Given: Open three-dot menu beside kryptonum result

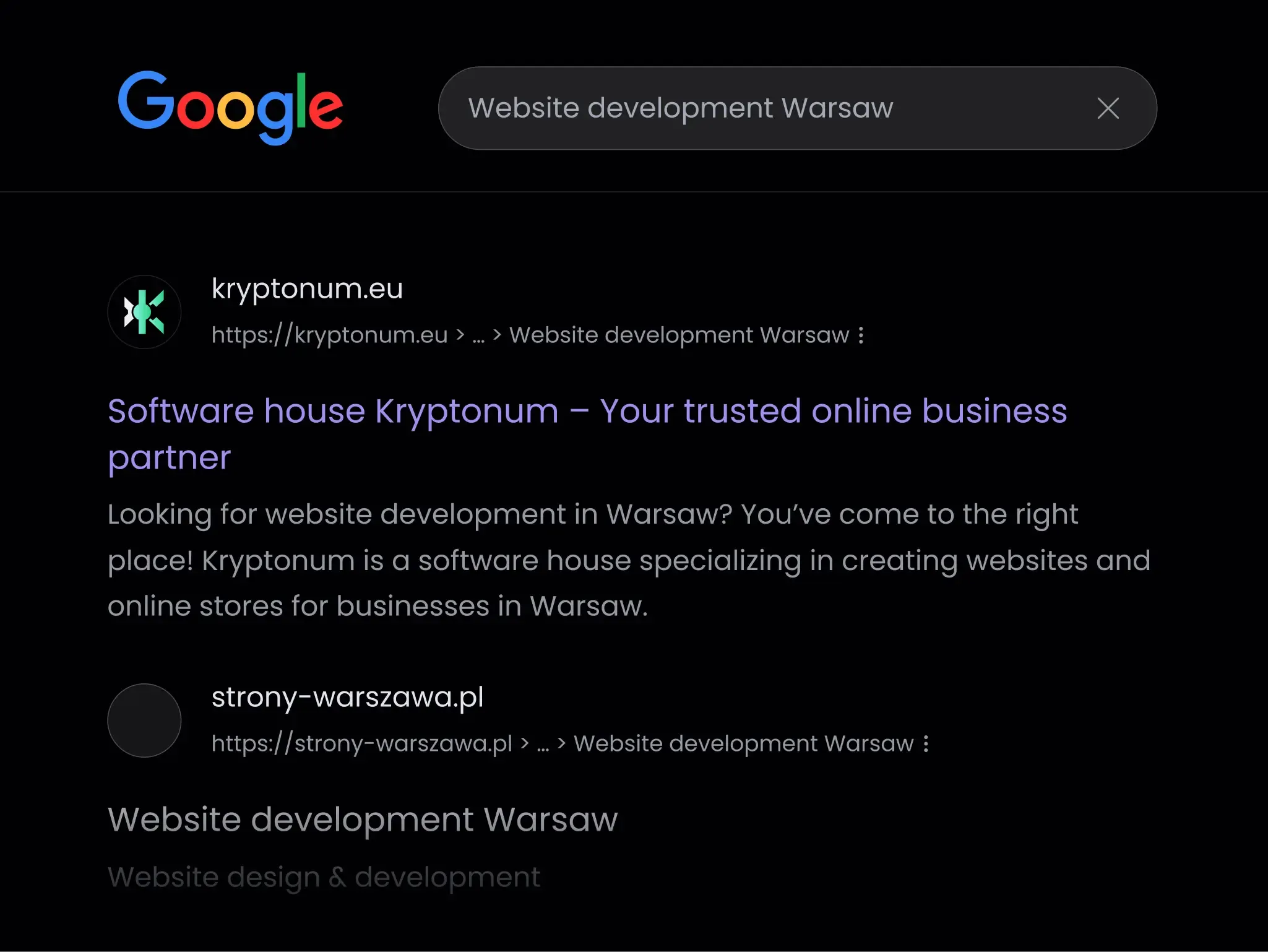Looking at the screenshot, I should pos(861,335).
